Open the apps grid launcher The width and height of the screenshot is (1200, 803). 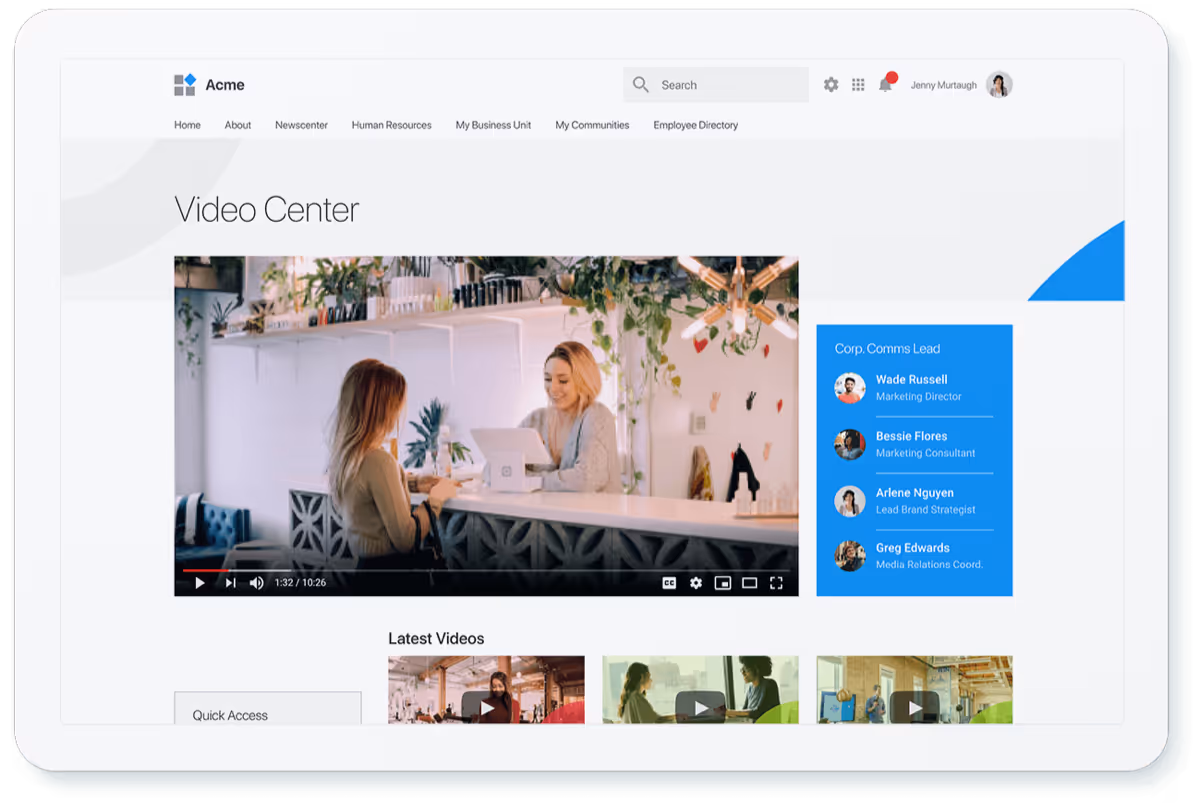[x=858, y=84]
